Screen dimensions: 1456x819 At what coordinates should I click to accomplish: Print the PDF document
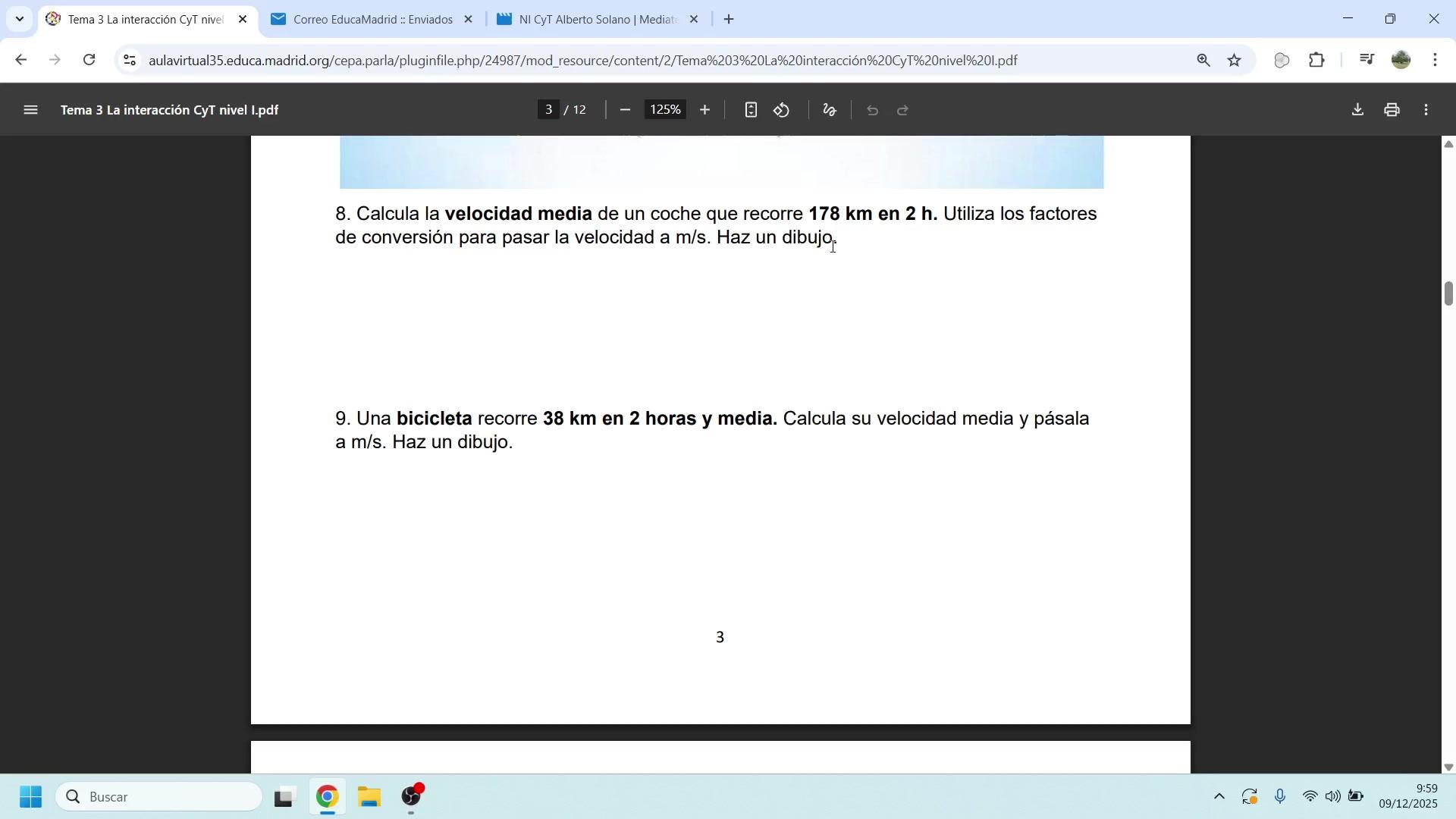tap(1392, 111)
